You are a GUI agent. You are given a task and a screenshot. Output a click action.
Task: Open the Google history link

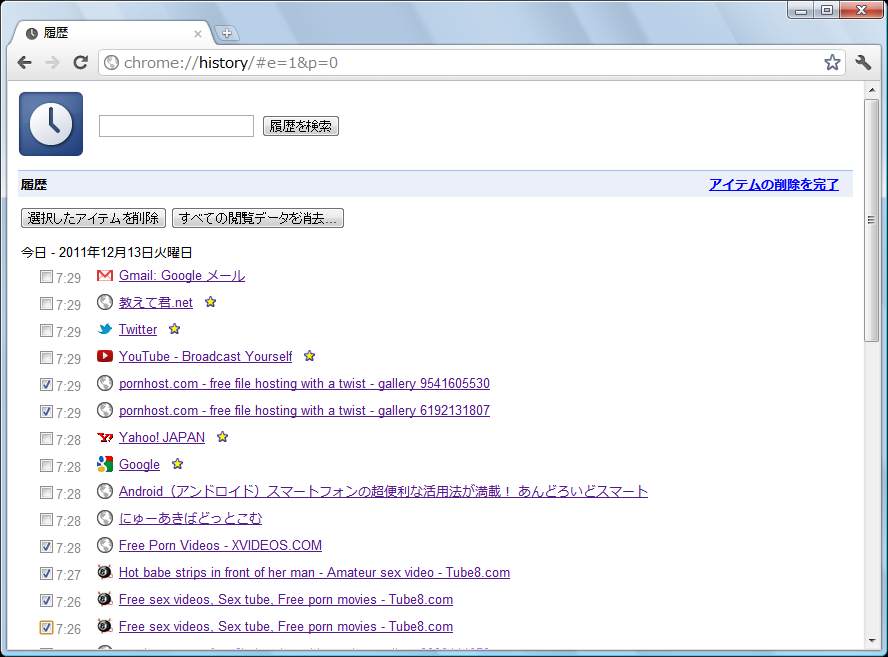tap(139, 464)
